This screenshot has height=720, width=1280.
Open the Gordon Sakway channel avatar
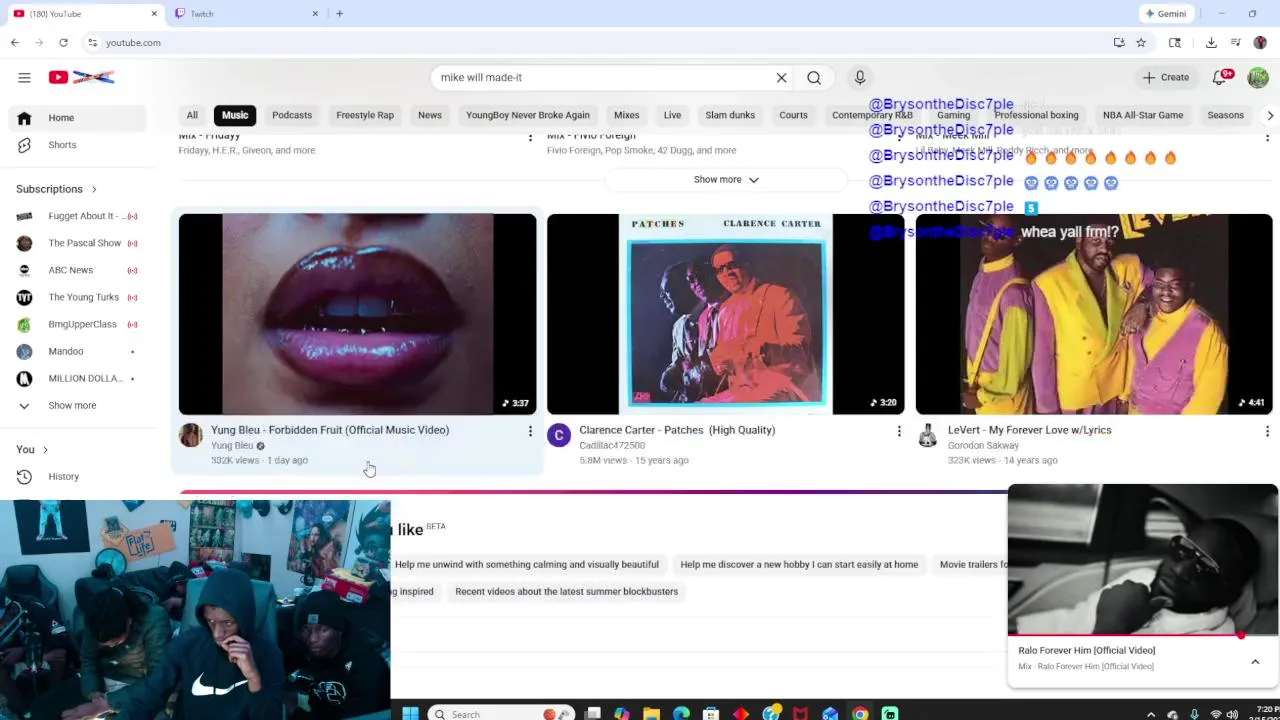pos(927,435)
